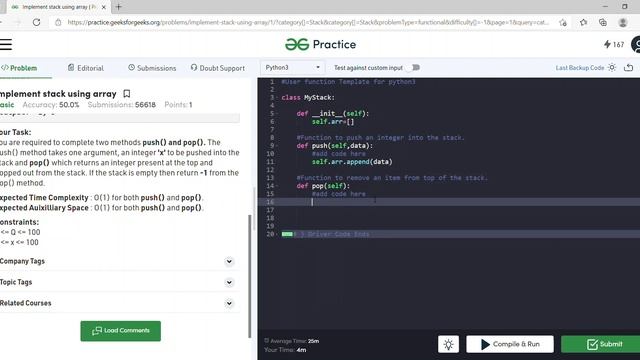
Task: Click the Average Time 25m text
Action: 291,341
